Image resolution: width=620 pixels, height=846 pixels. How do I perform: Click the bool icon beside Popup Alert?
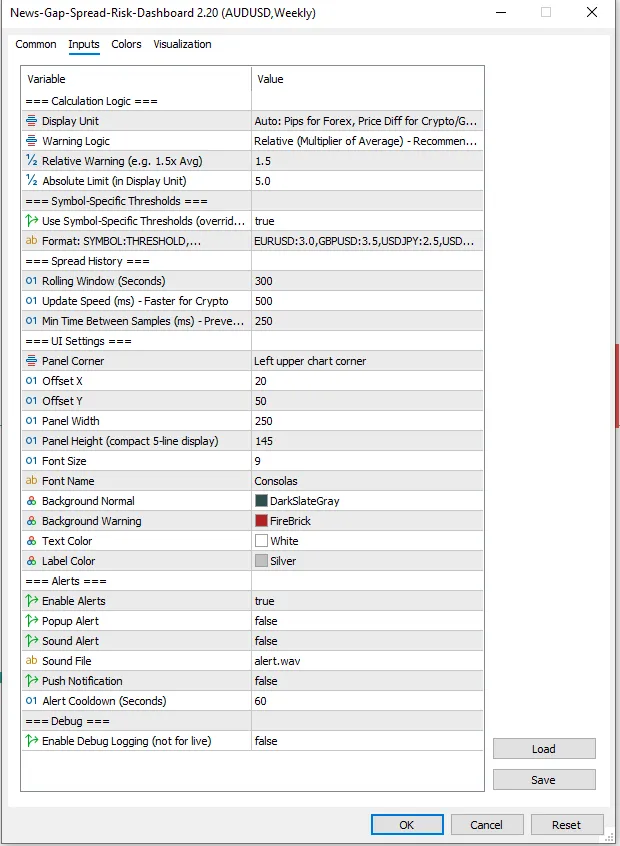(31, 620)
